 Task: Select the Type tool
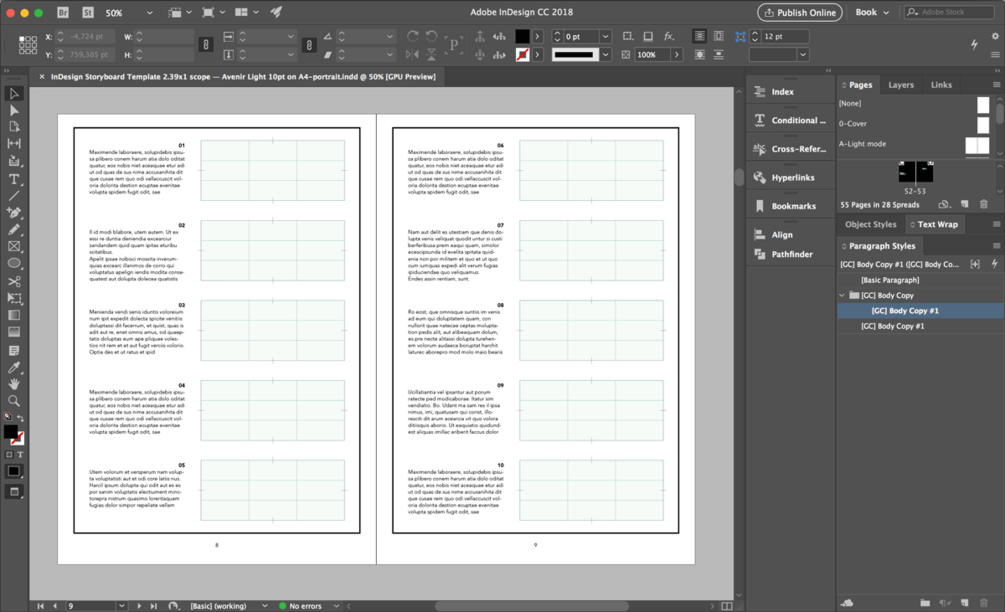point(13,179)
